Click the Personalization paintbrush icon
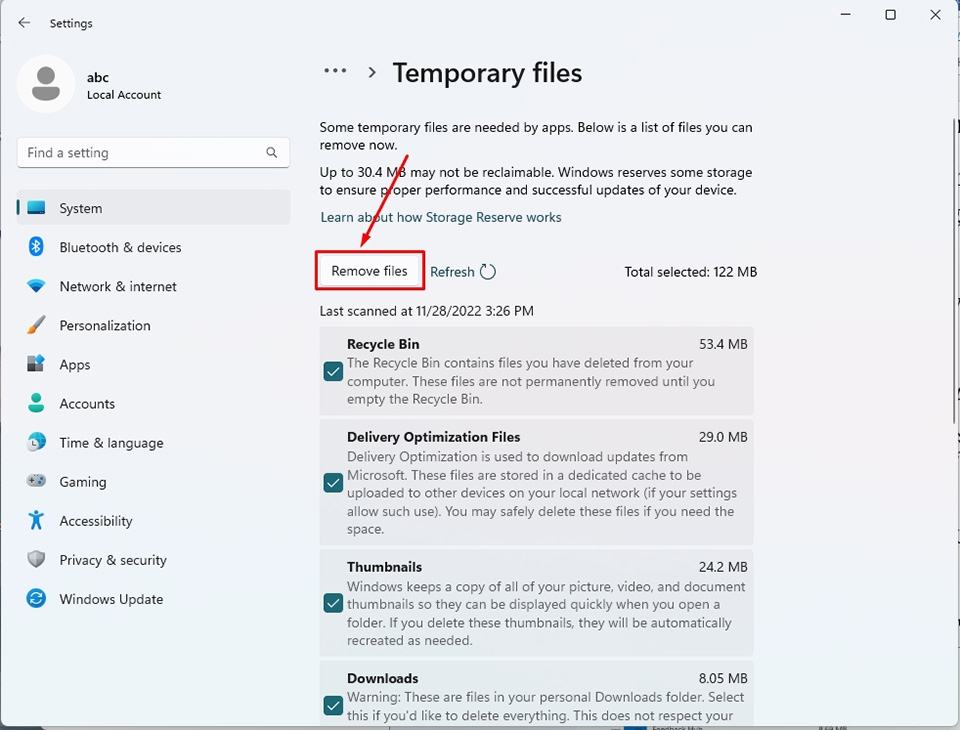The height and width of the screenshot is (730, 960). [36, 325]
